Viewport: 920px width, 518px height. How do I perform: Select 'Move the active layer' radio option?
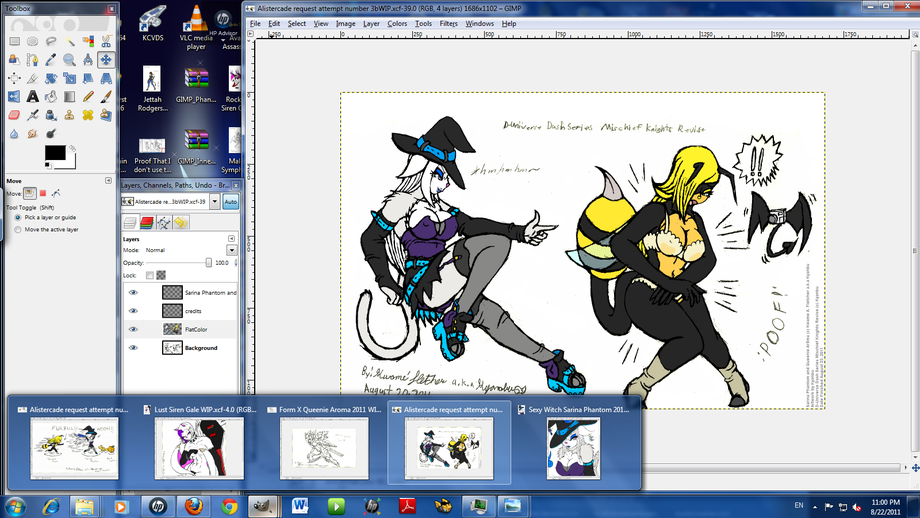[x=18, y=230]
